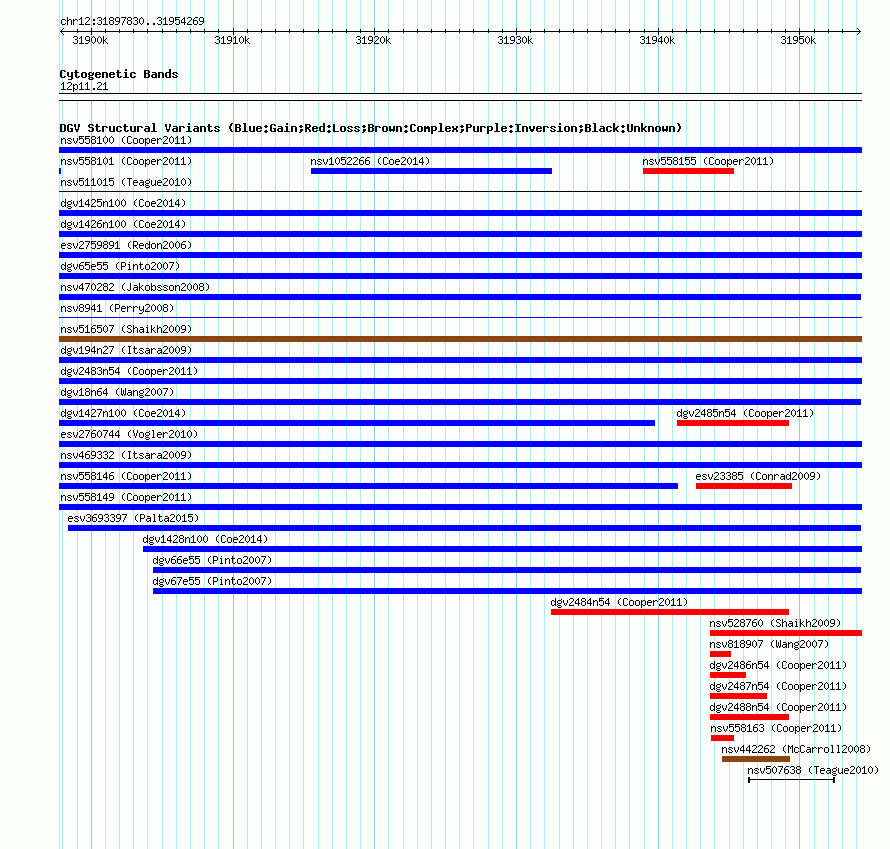Open nsv8941 (Perry2008) variant label
Image resolution: width=890 pixels, height=849 pixels.
pyautogui.click(x=117, y=308)
